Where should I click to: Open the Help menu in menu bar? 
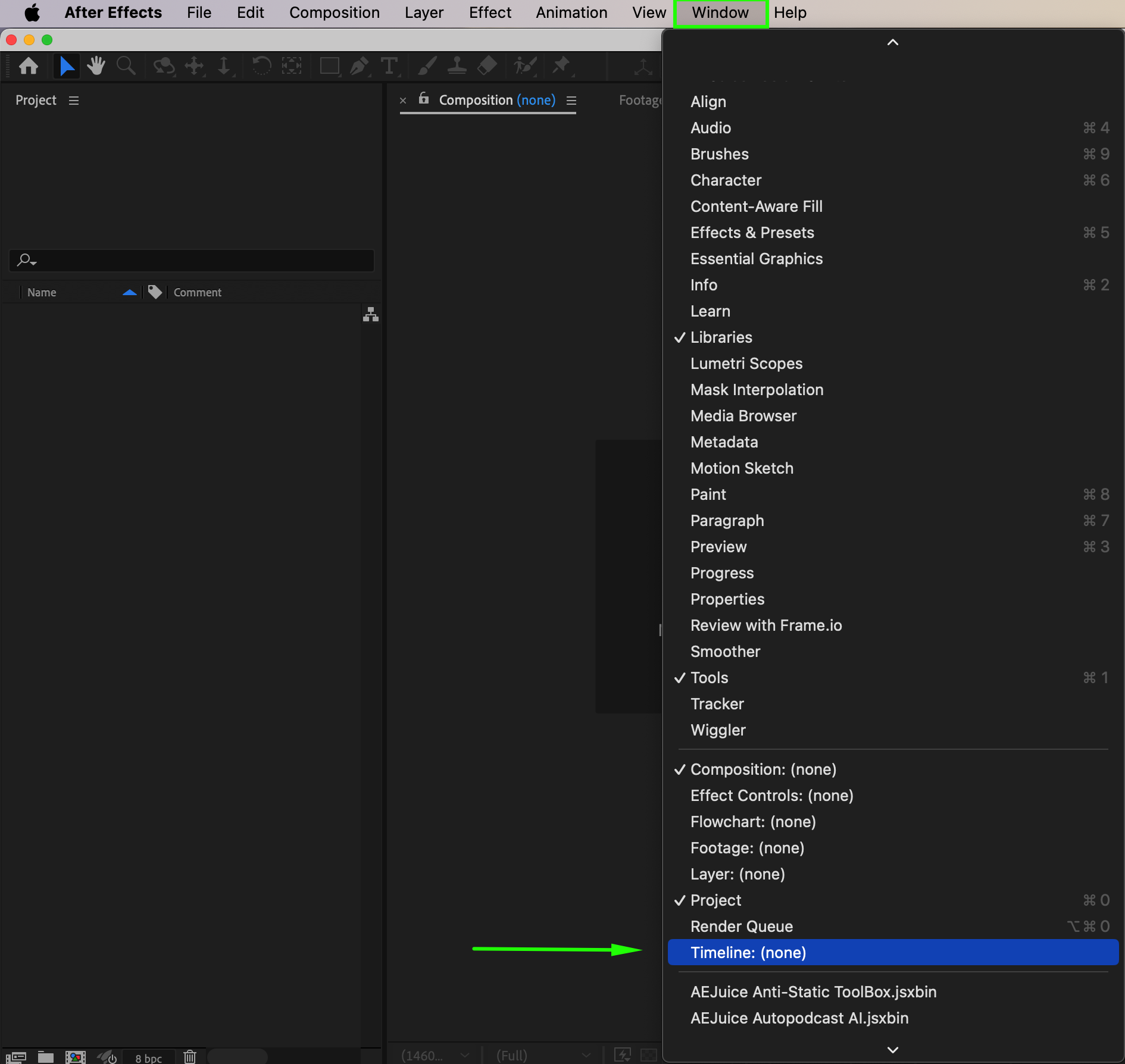(x=790, y=12)
